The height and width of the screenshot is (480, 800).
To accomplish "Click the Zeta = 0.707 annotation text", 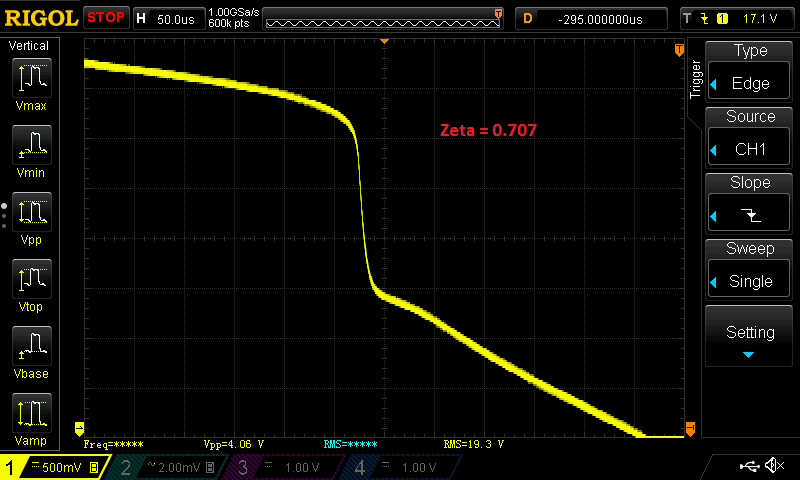I will point(488,130).
